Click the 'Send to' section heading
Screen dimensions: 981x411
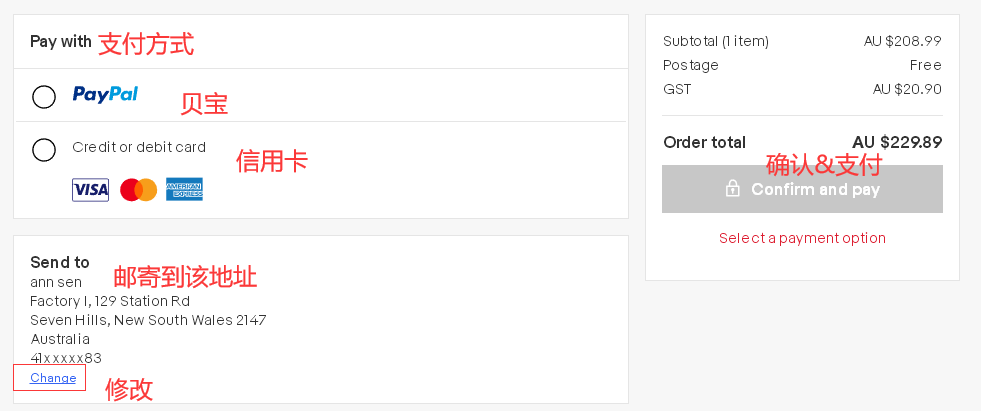pyautogui.click(x=60, y=262)
